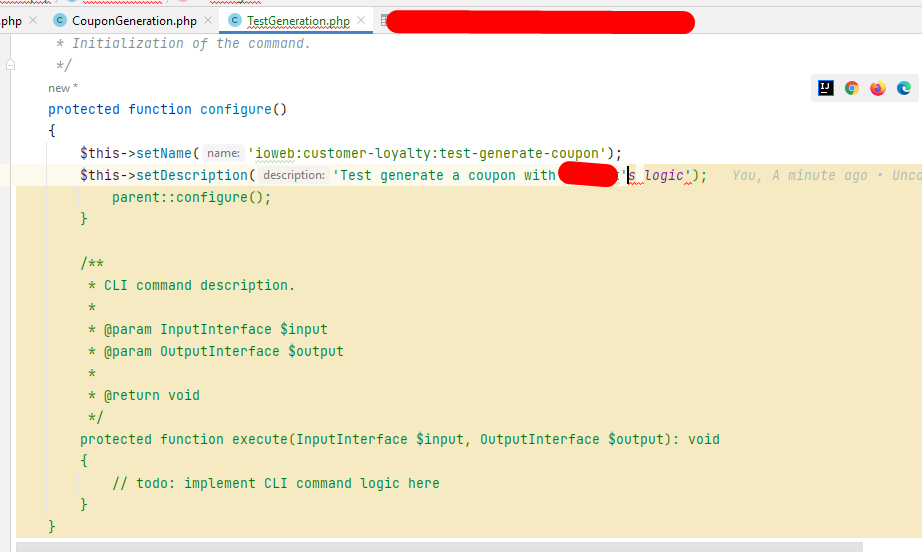
Task: Click the 'description:' parameter hint
Action: pos(293,175)
